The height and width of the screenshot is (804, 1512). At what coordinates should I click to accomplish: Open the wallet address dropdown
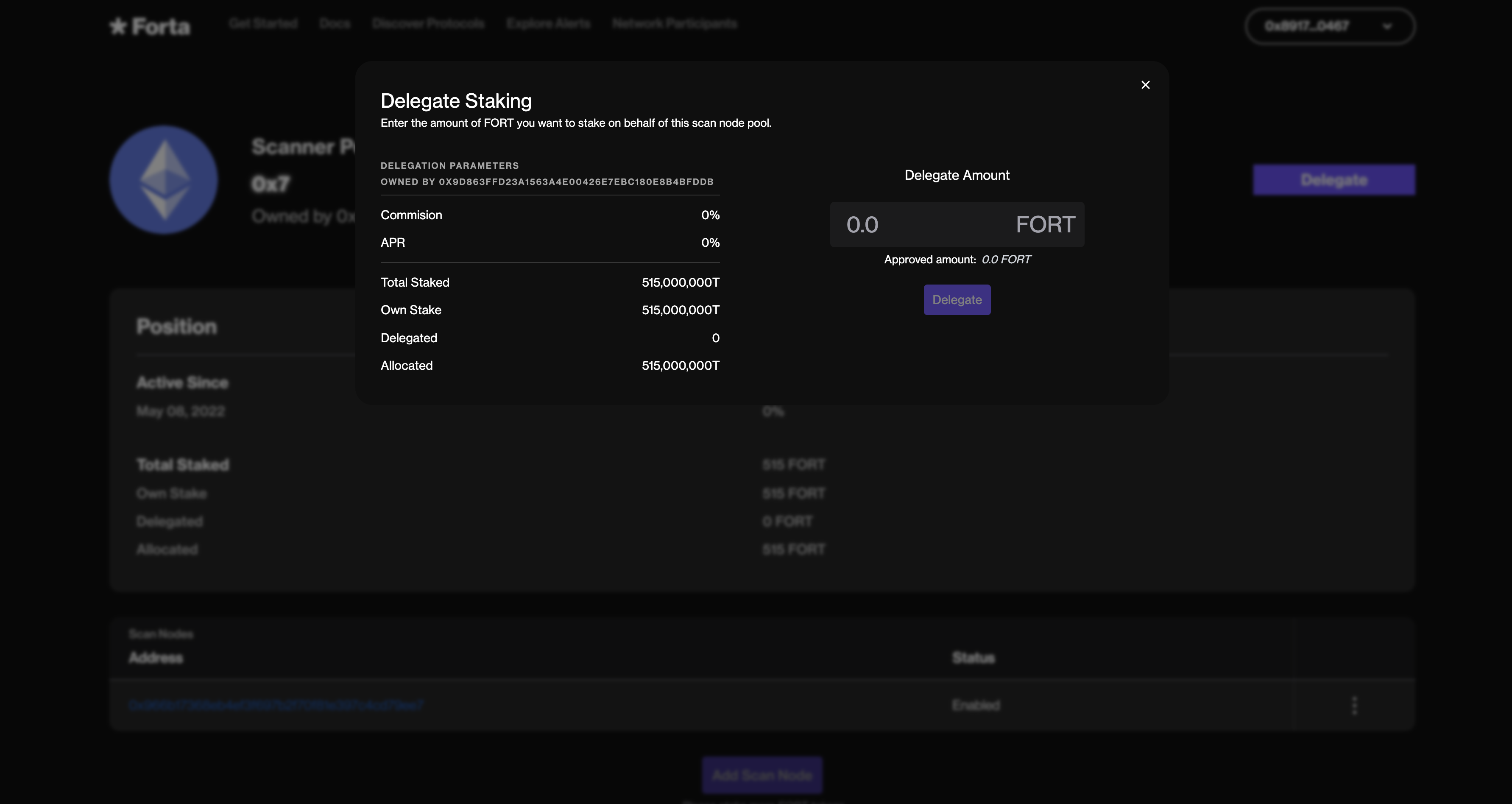pos(1330,26)
